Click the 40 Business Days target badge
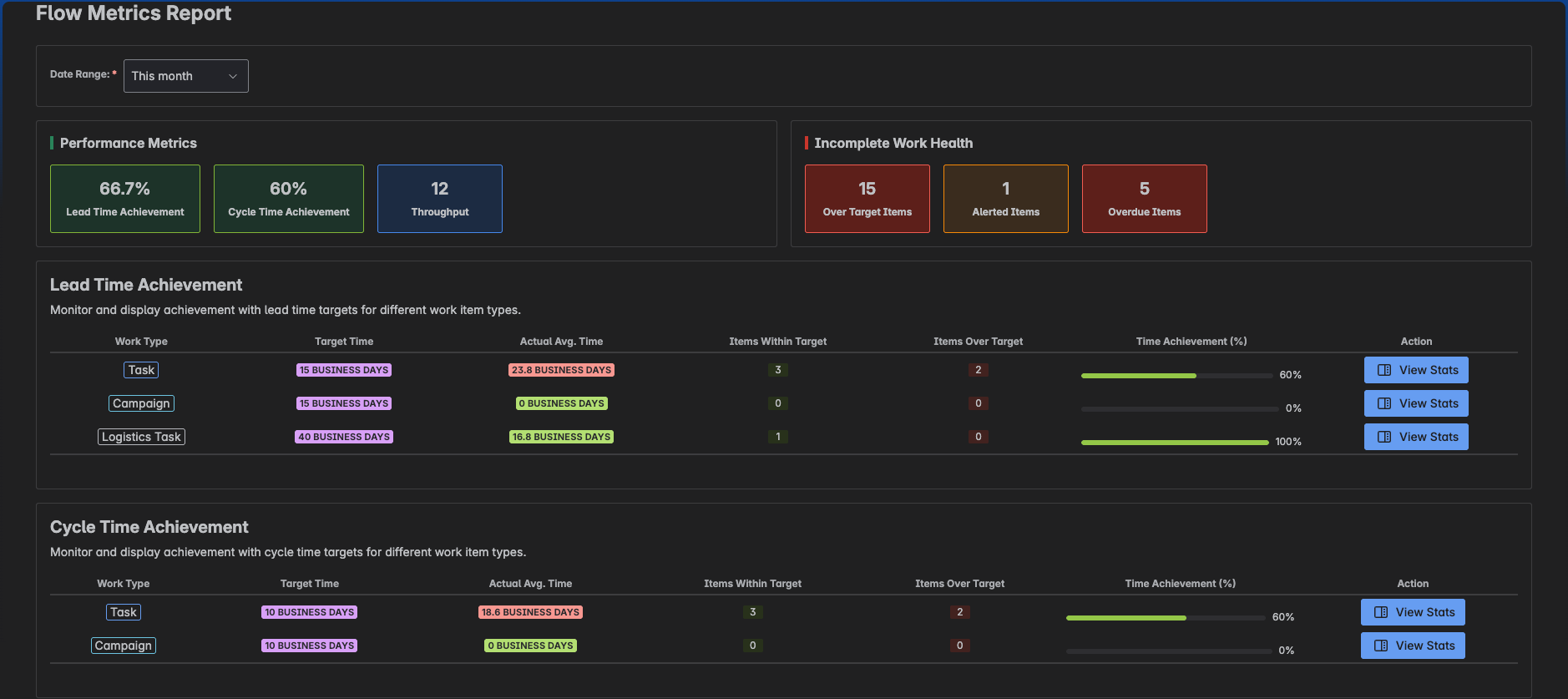Viewport: 1568px width, 699px height. [344, 437]
